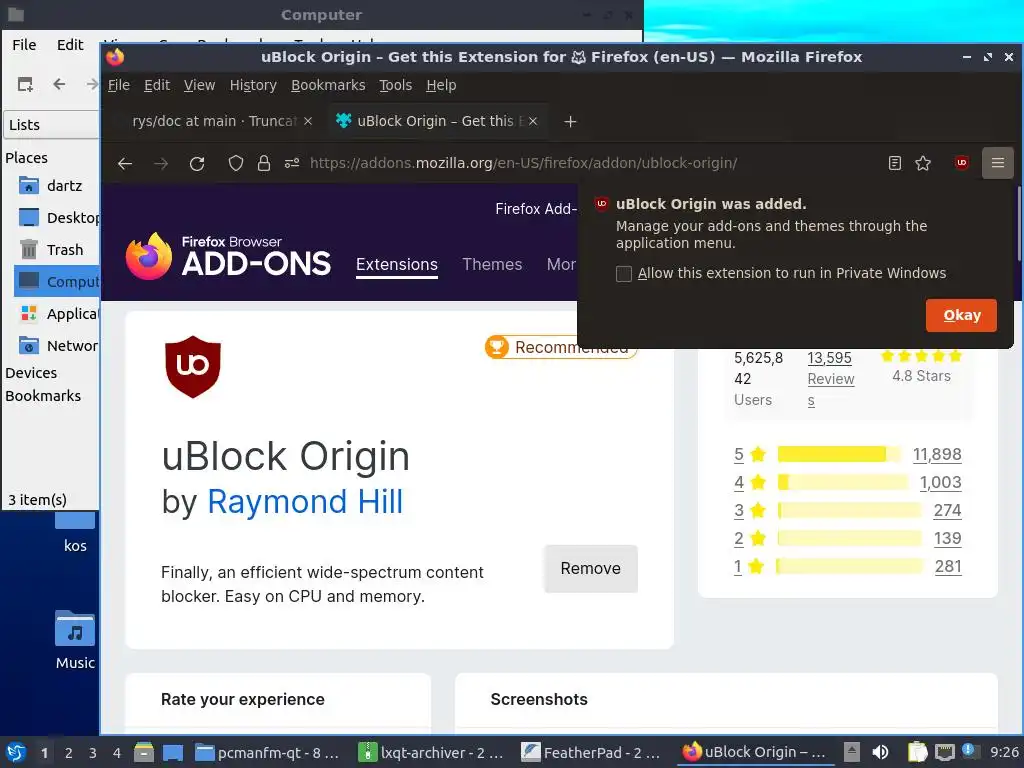Screen dimensions: 1024x768
Task: Open a new Firefox tab with plus
Action: point(570,121)
